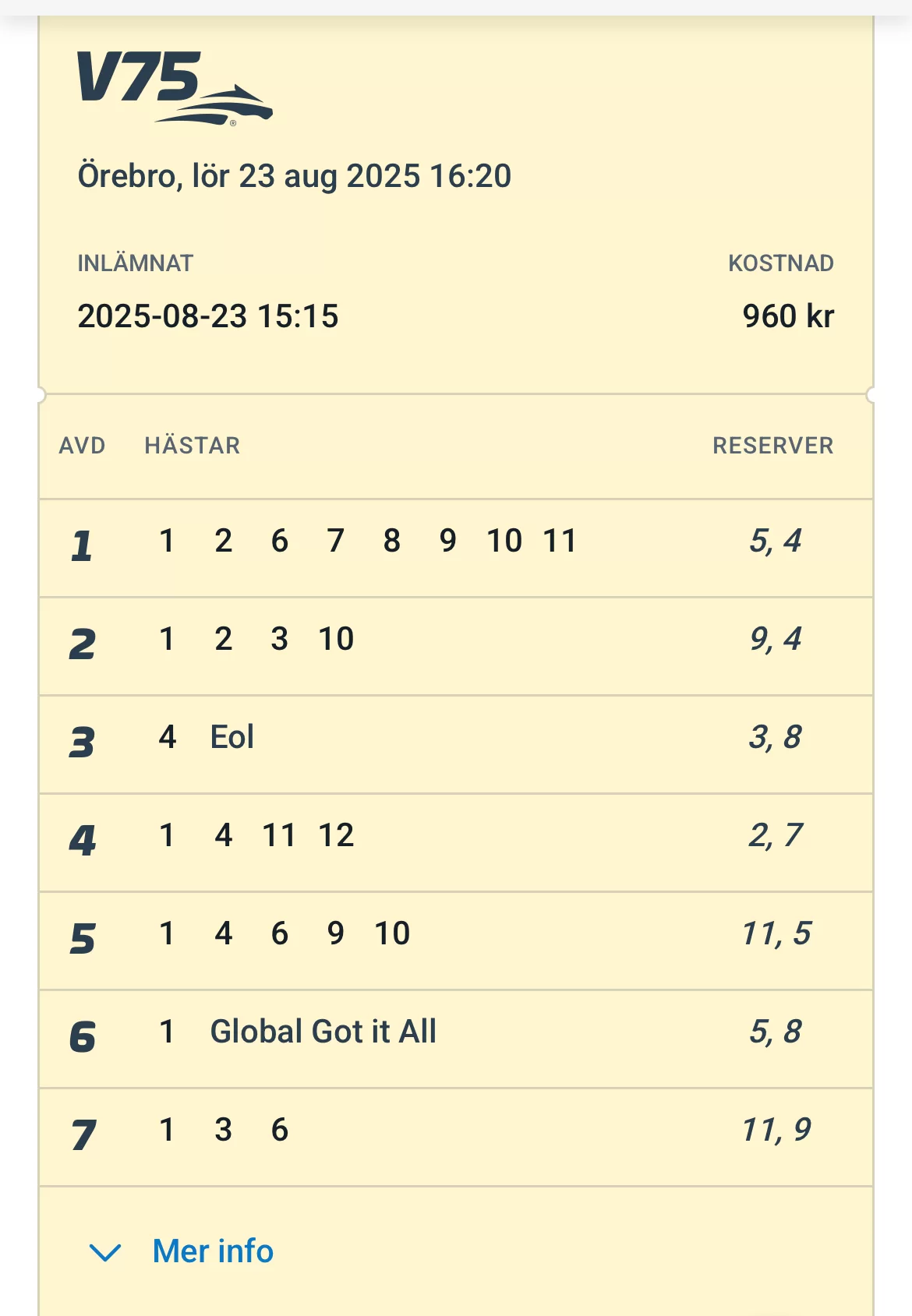The image size is (912, 1316).
Task: Select horse name Eol in race 3
Action: click(x=232, y=737)
